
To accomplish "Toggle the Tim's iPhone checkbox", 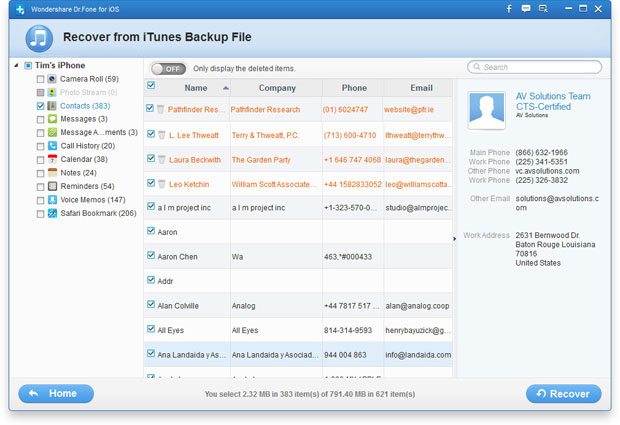I will click(28, 66).
